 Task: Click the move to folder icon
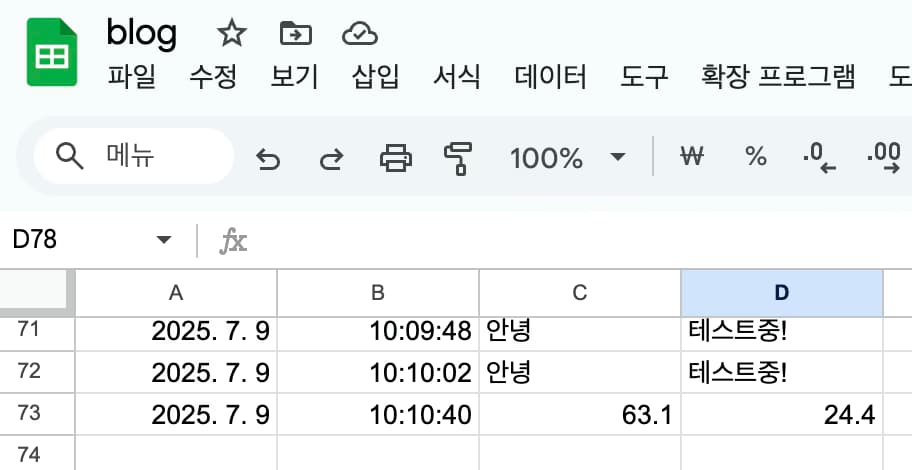pyautogui.click(x=295, y=34)
